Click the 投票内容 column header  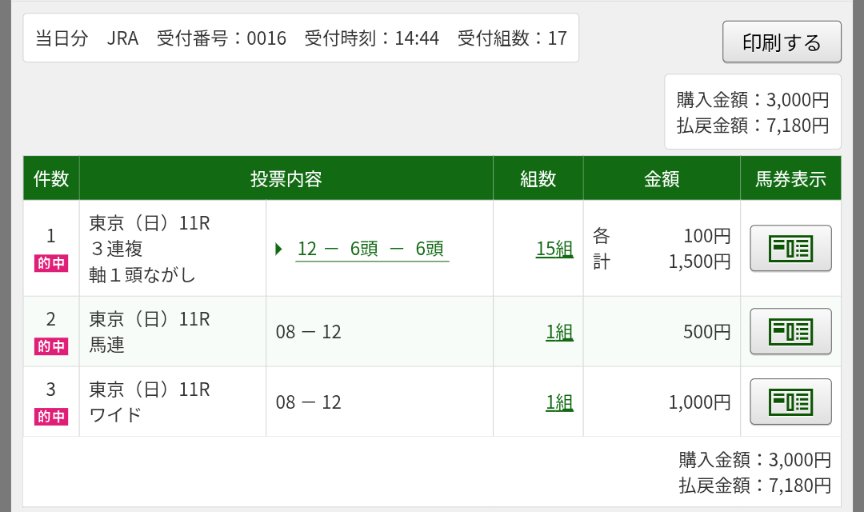286,179
